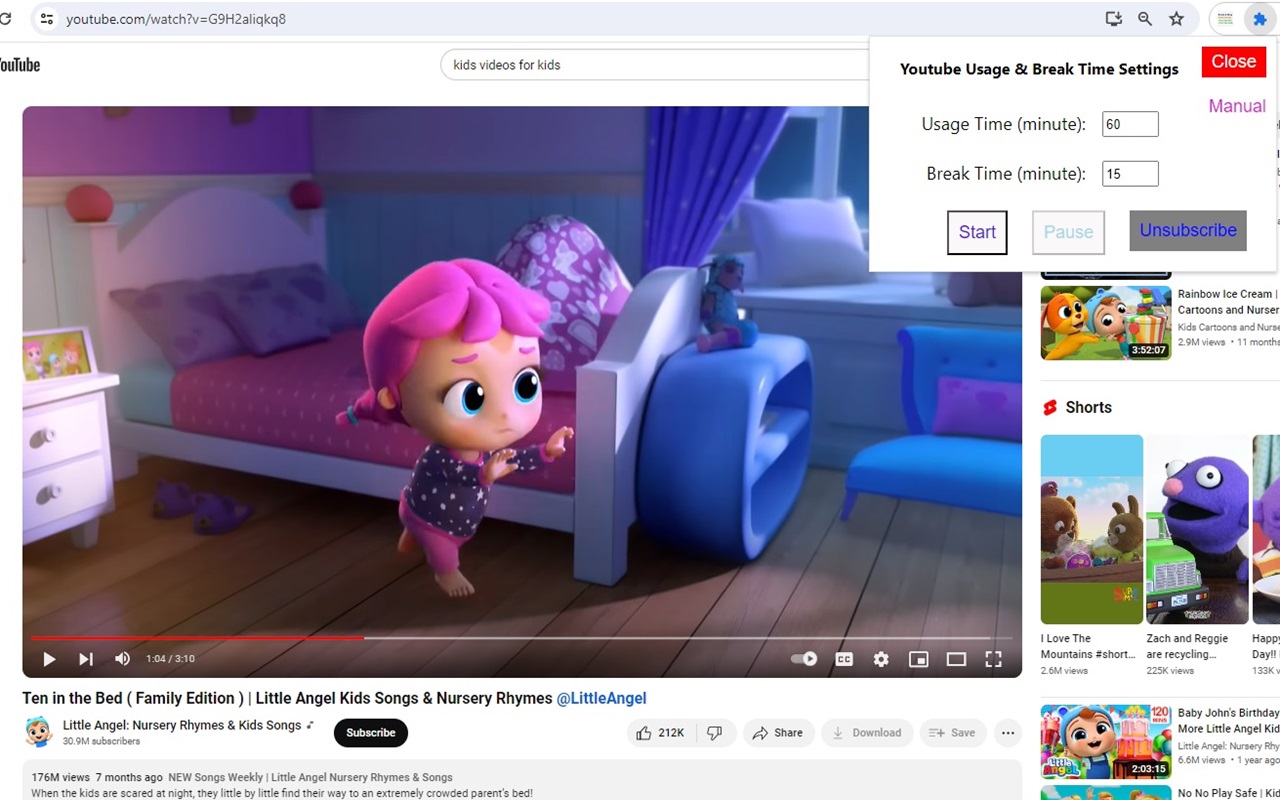The image size is (1280, 800).
Task: Open Zach and Reggie short title
Action: pos(1188,646)
